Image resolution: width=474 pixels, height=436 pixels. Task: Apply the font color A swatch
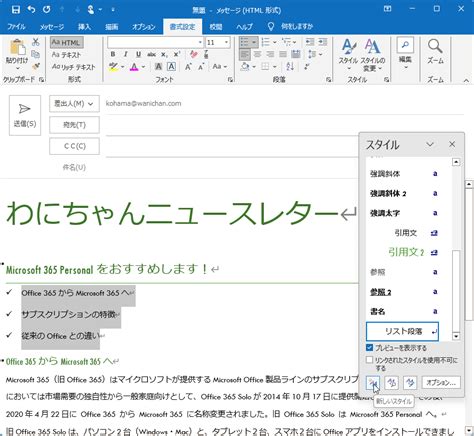(x=134, y=67)
